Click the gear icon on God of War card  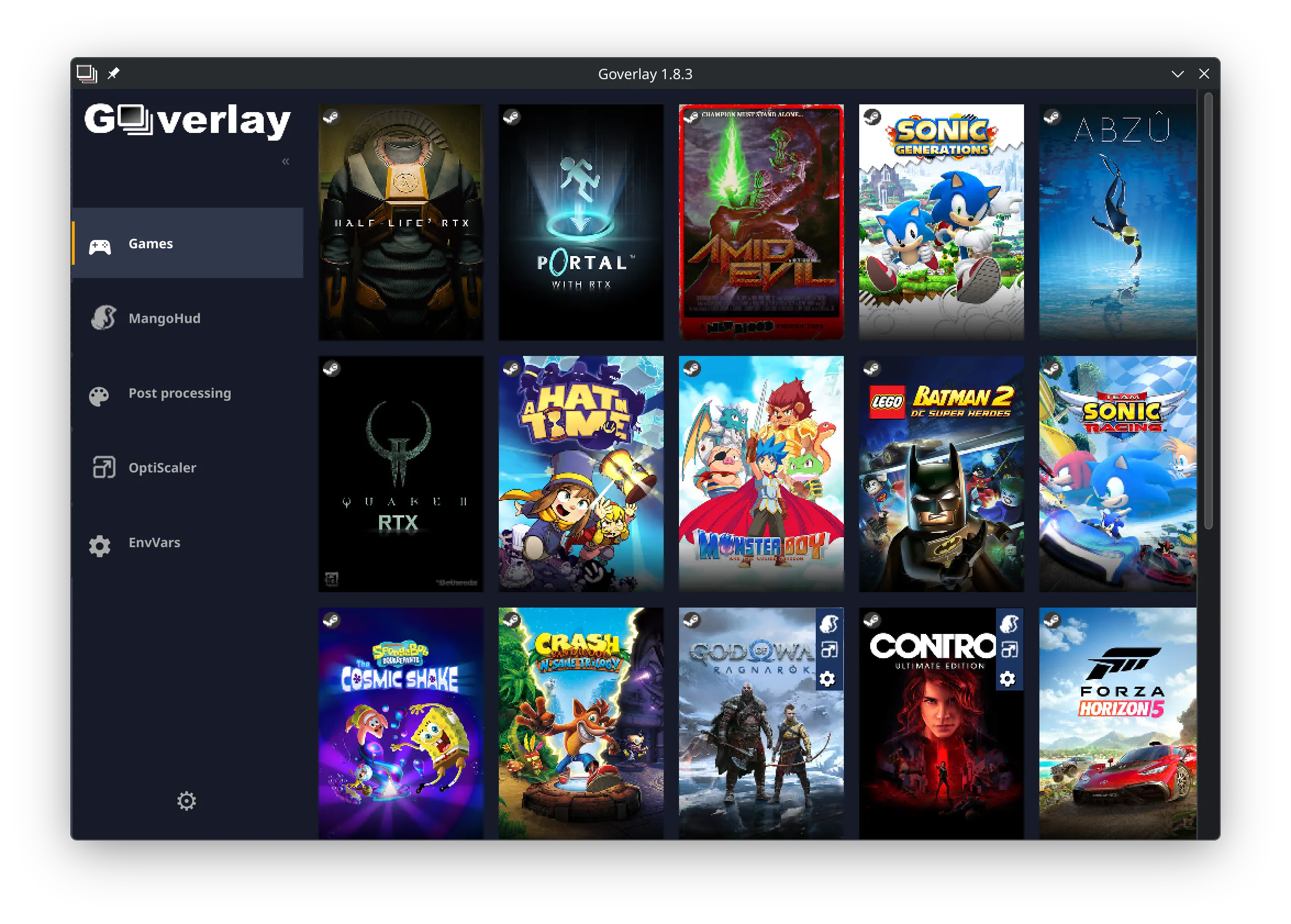coord(828,679)
